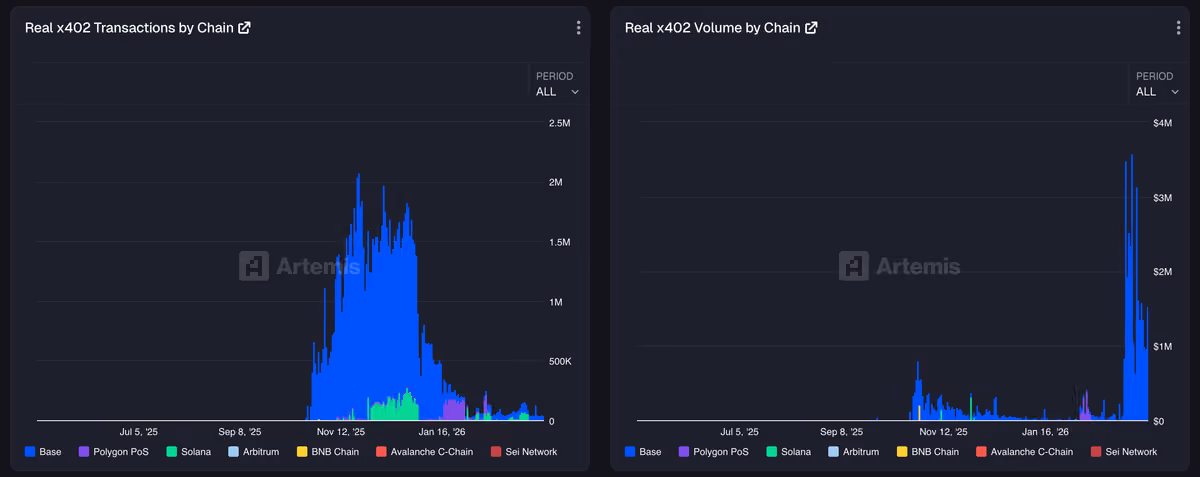The width and height of the screenshot is (1200, 477).
Task: Open external link for Transactions by Chain
Action: (244, 28)
